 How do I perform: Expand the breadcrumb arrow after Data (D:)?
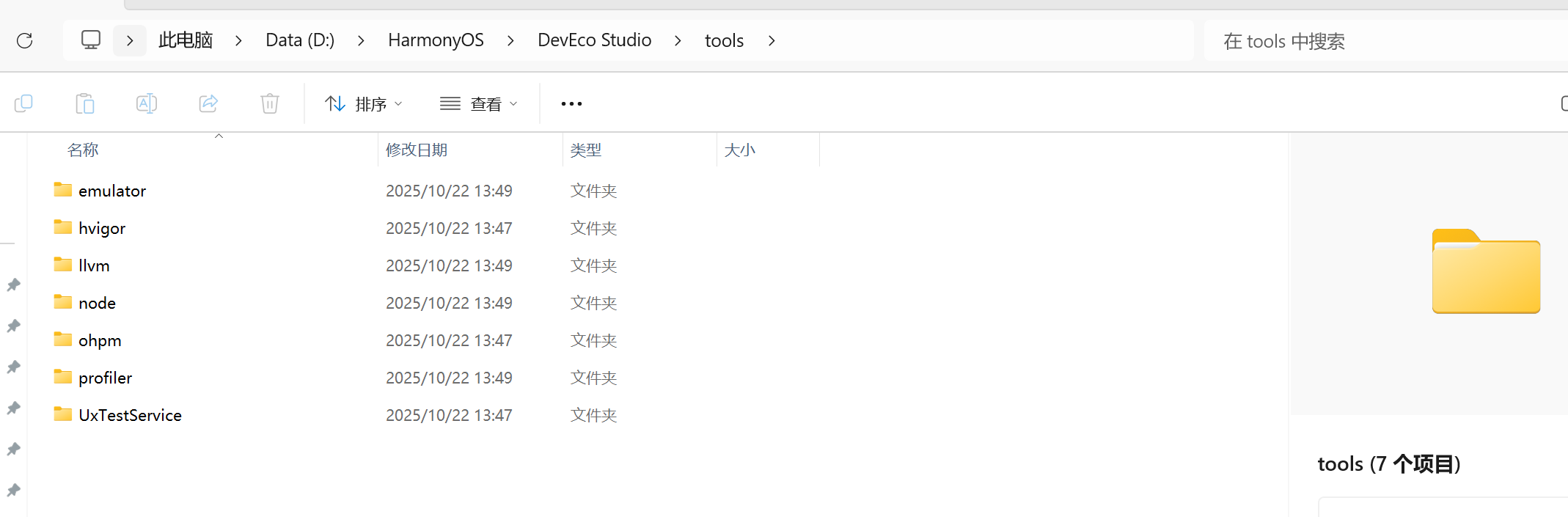360,40
